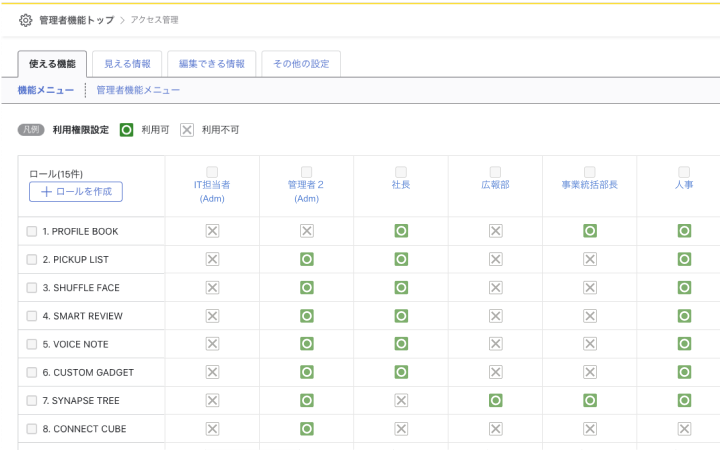Image resolution: width=720 pixels, height=450 pixels.
Task: Toggle PICKUP LIST permission for 管理者2
Action: [x=307, y=259]
